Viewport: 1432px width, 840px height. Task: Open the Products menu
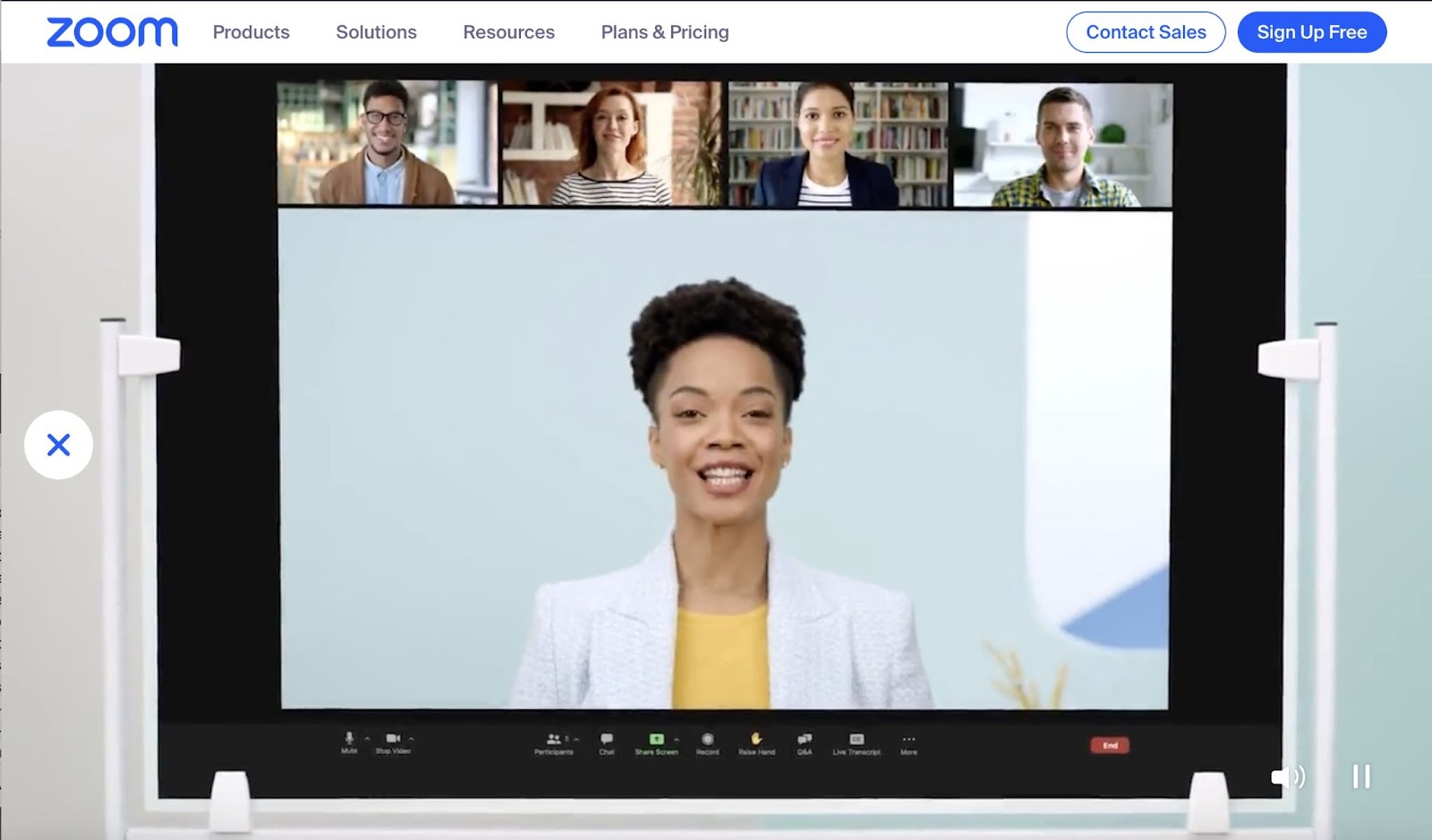point(251,32)
